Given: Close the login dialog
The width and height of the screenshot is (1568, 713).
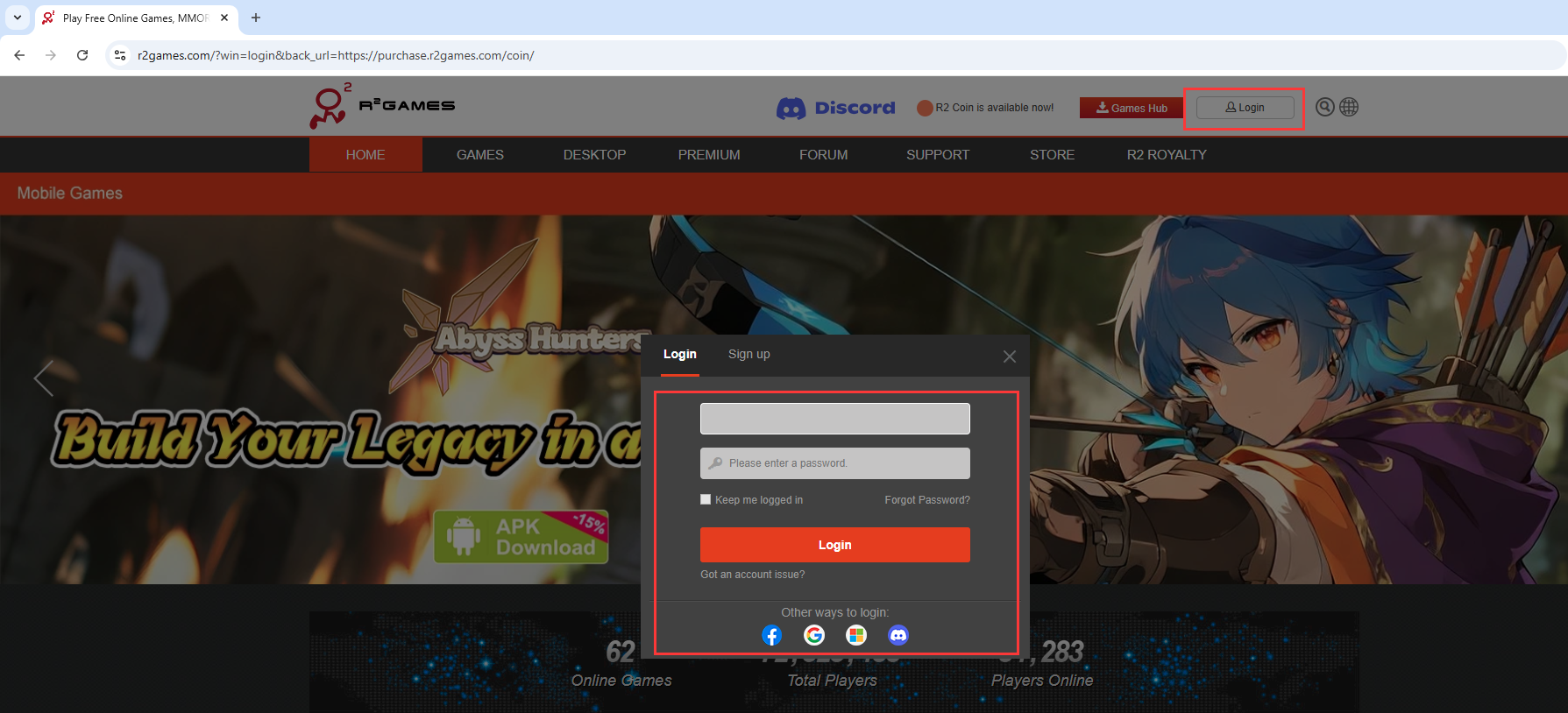Looking at the screenshot, I should [x=1010, y=356].
